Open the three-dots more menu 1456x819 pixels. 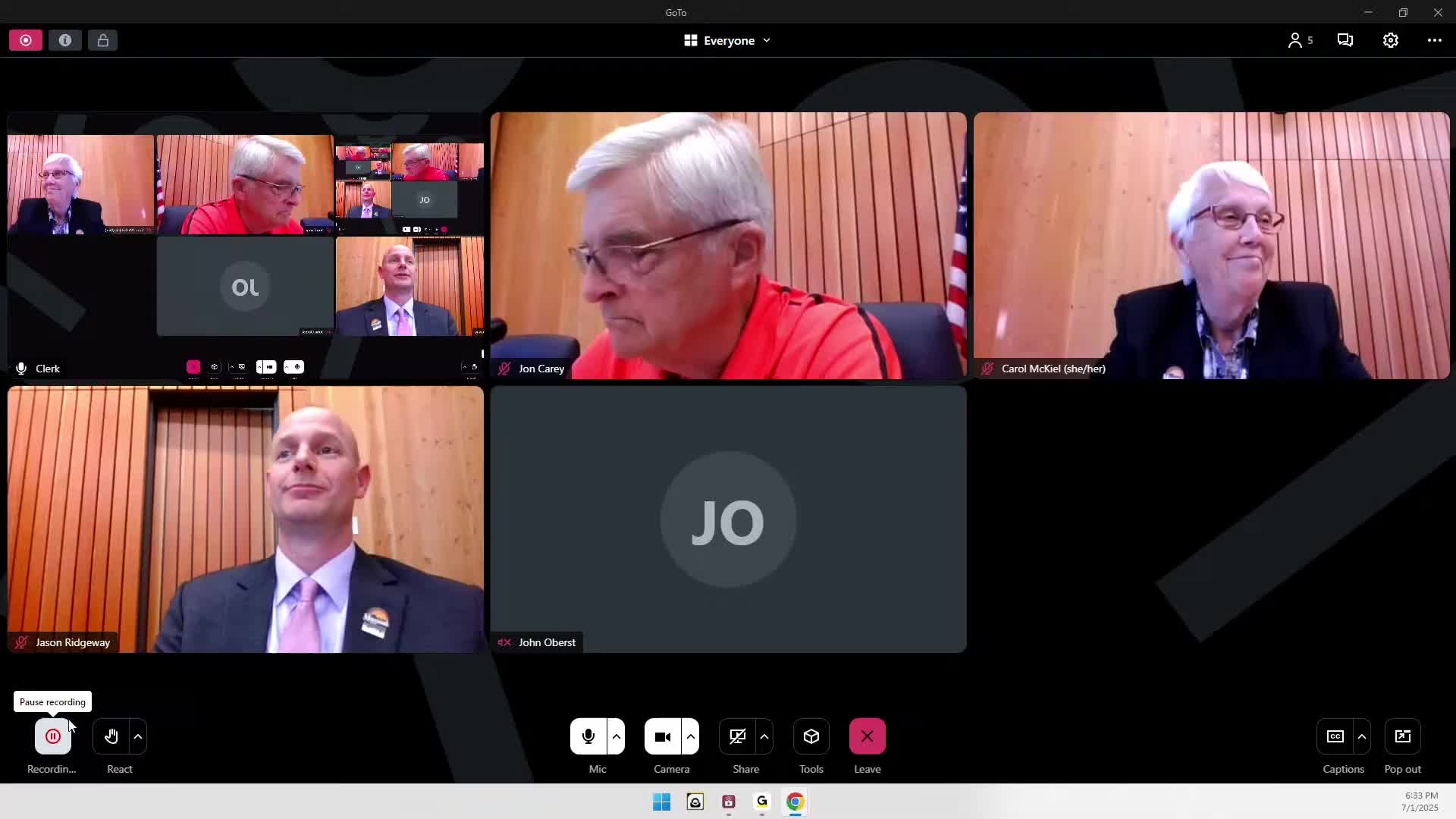(x=1434, y=40)
